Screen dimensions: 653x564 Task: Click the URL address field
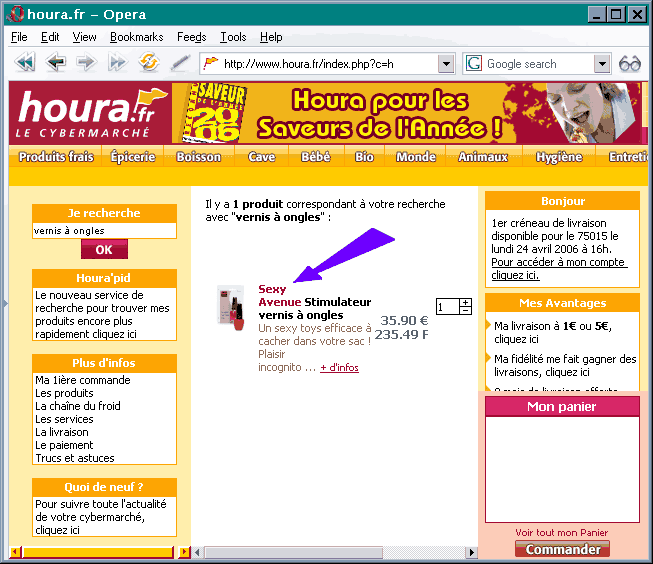point(329,64)
